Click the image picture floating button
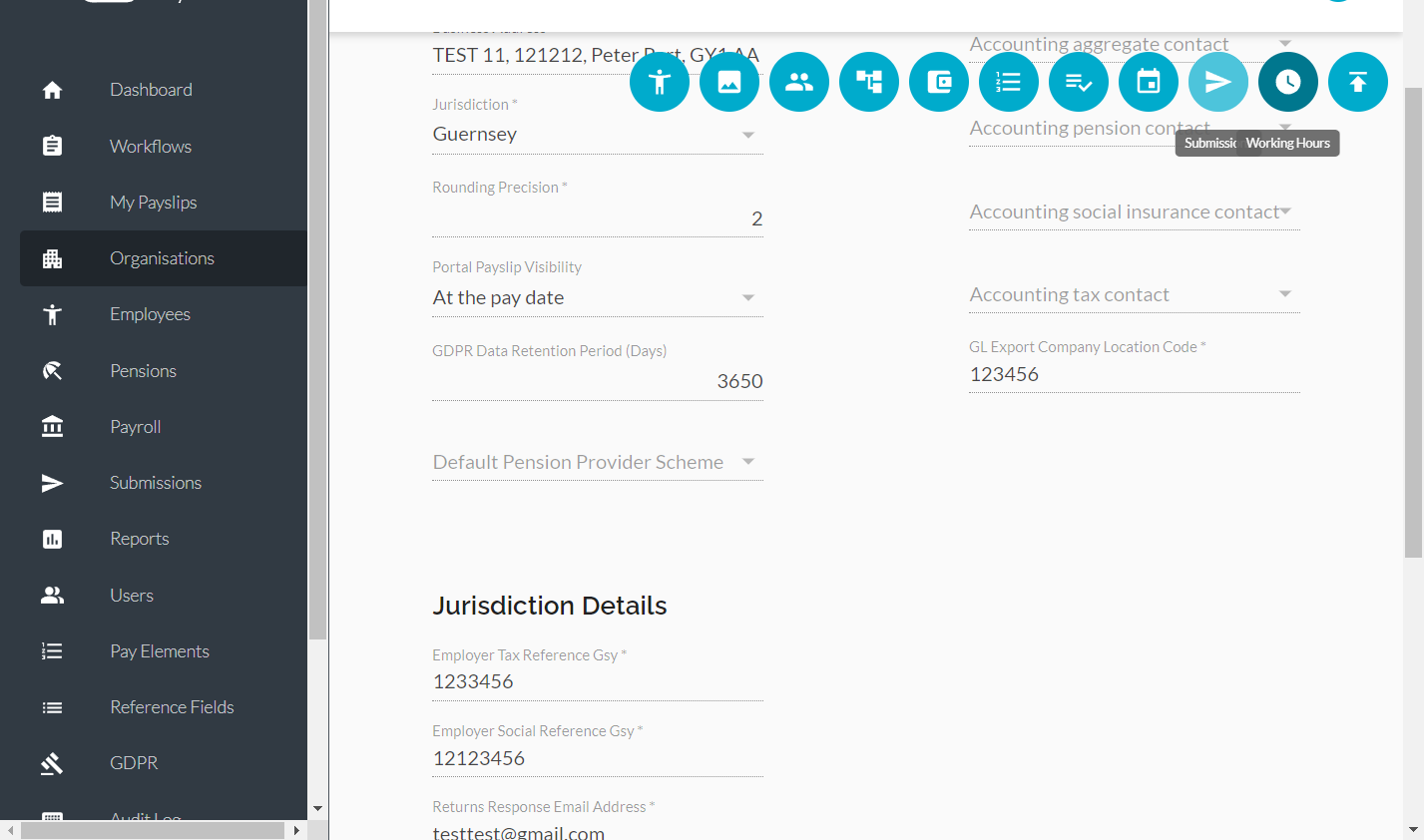Viewport: 1424px width, 840px height. pos(729,82)
